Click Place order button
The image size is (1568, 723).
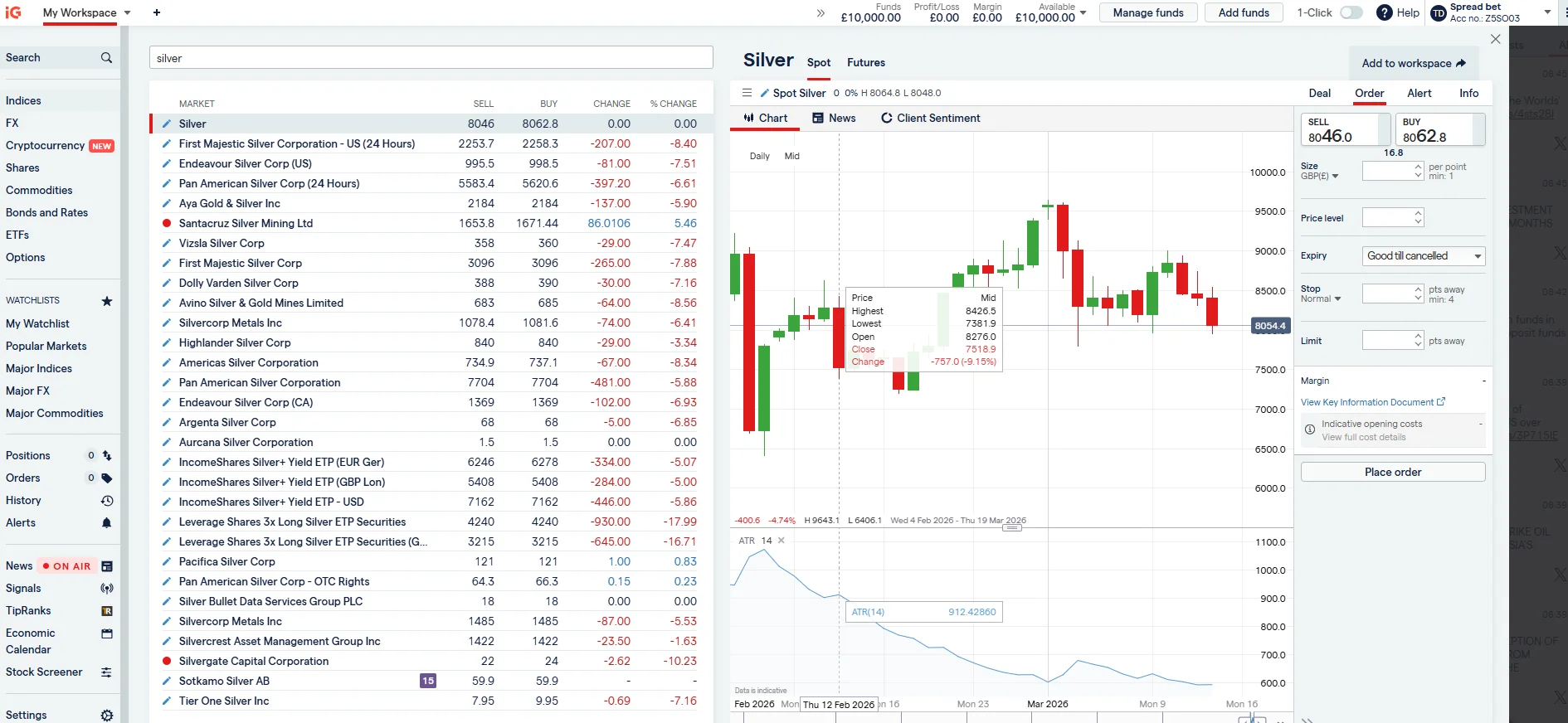tap(1393, 472)
